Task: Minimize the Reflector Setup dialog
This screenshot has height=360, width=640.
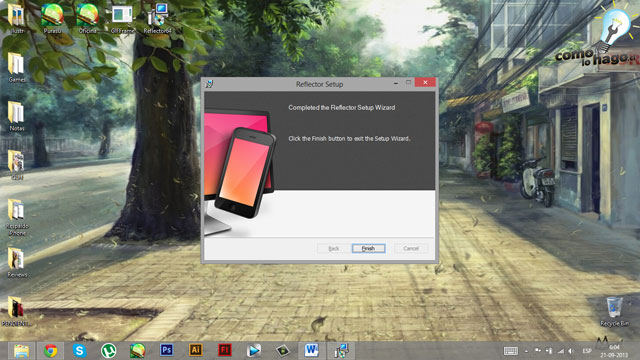Action: [396, 83]
